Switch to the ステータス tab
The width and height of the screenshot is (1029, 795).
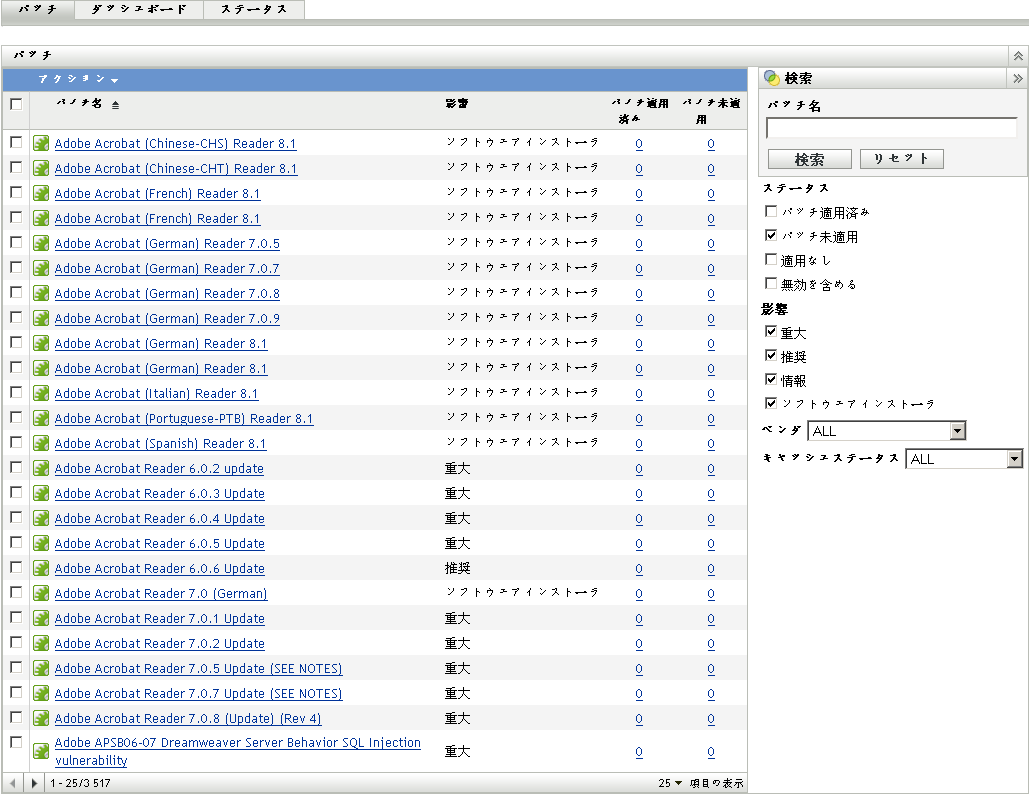(x=254, y=9)
